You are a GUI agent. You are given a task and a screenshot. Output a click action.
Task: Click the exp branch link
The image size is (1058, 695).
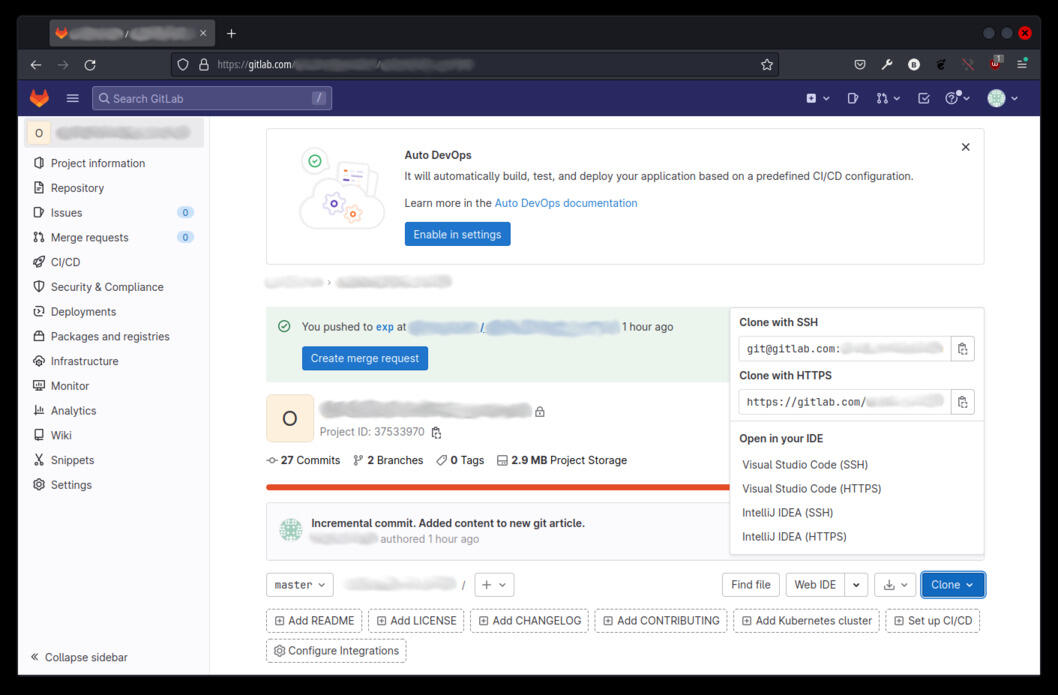(x=385, y=327)
